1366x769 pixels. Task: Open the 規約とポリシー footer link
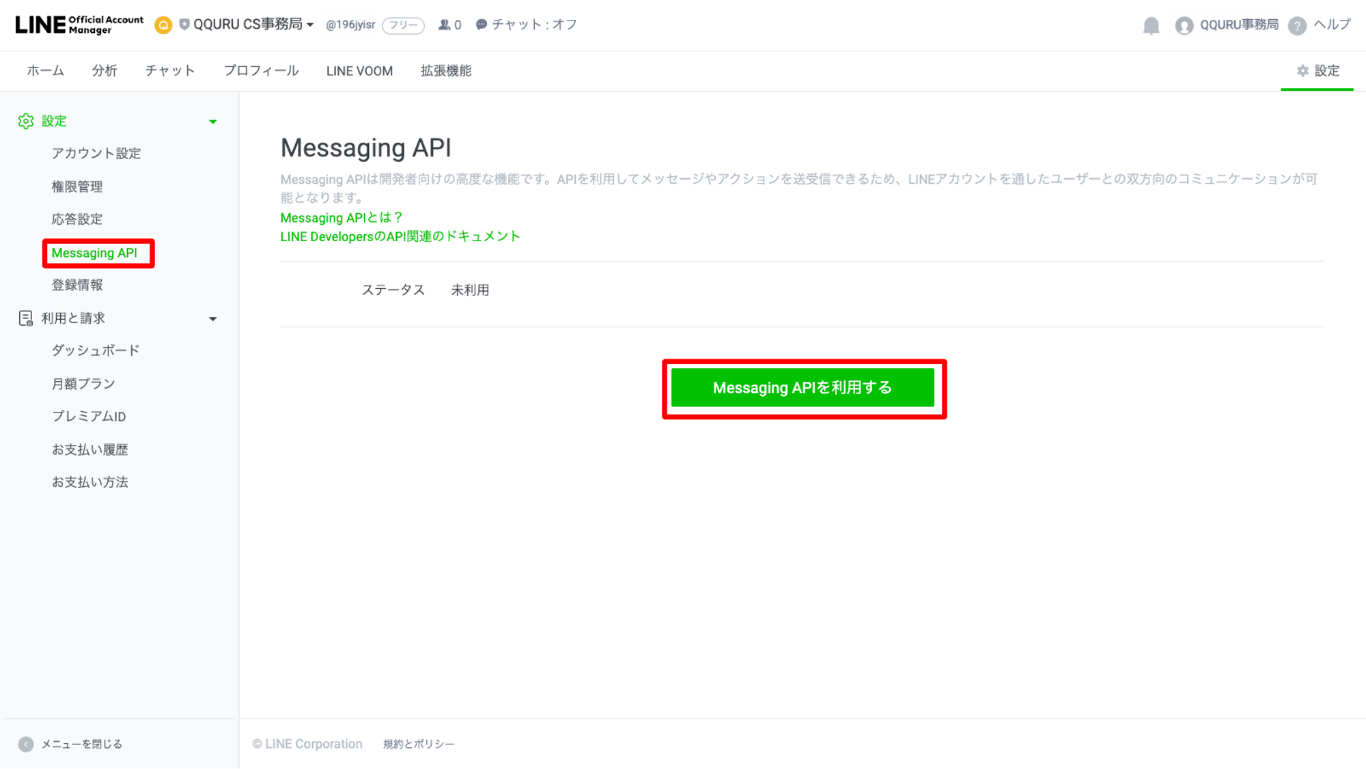tap(418, 744)
